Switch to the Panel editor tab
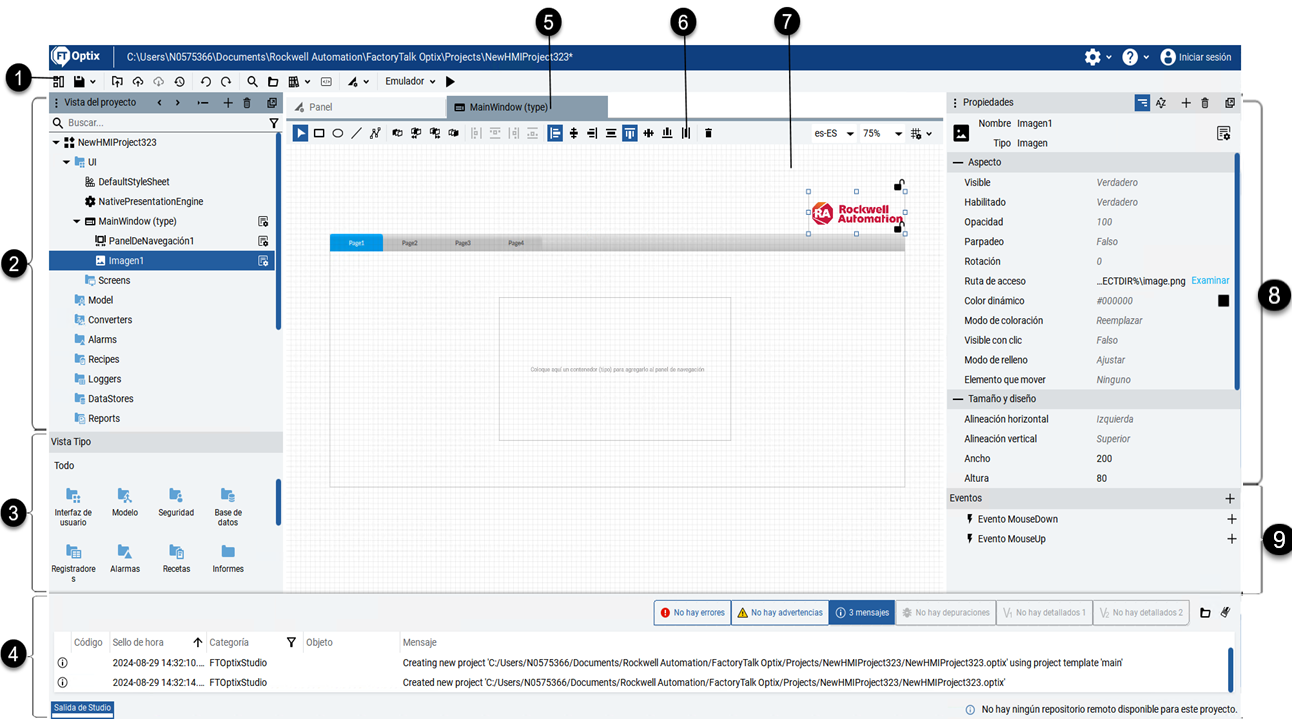The height and width of the screenshot is (719, 1292). pos(364,107)
